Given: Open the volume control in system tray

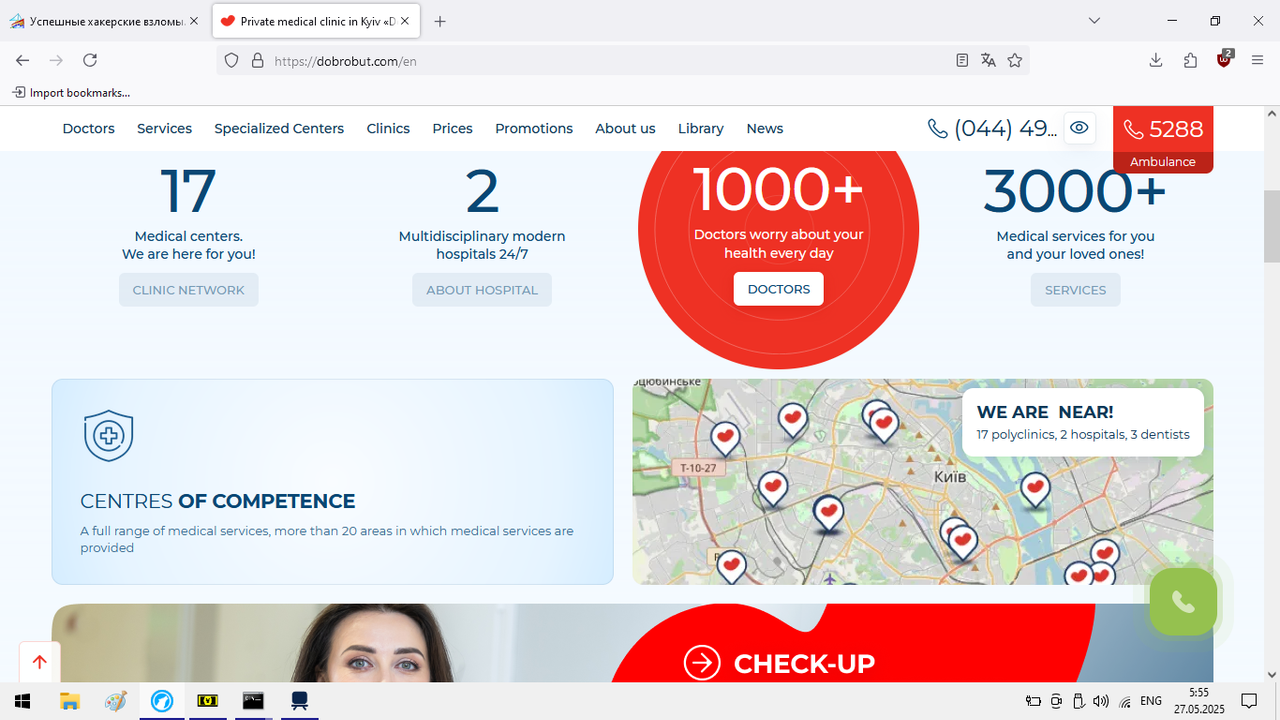Looking at the screenshot, I should click(x=1101, y=701).
